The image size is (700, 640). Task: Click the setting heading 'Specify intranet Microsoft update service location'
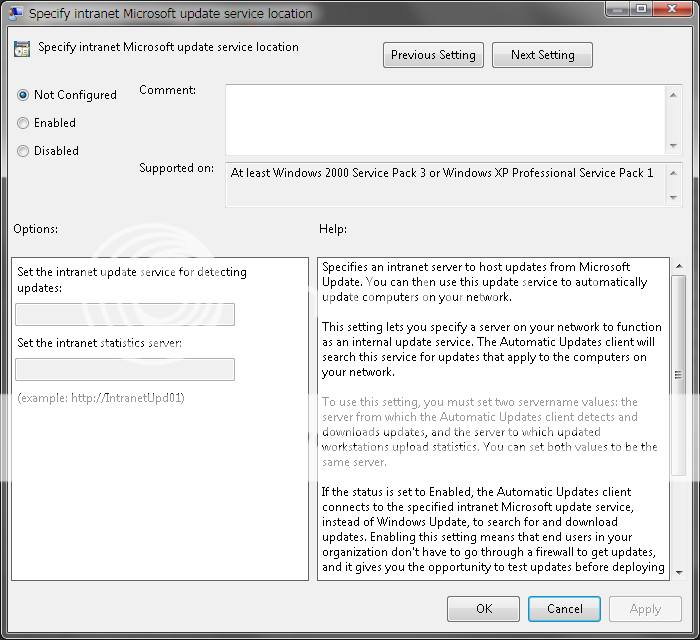pyautogui.click(x=168, y=47)
